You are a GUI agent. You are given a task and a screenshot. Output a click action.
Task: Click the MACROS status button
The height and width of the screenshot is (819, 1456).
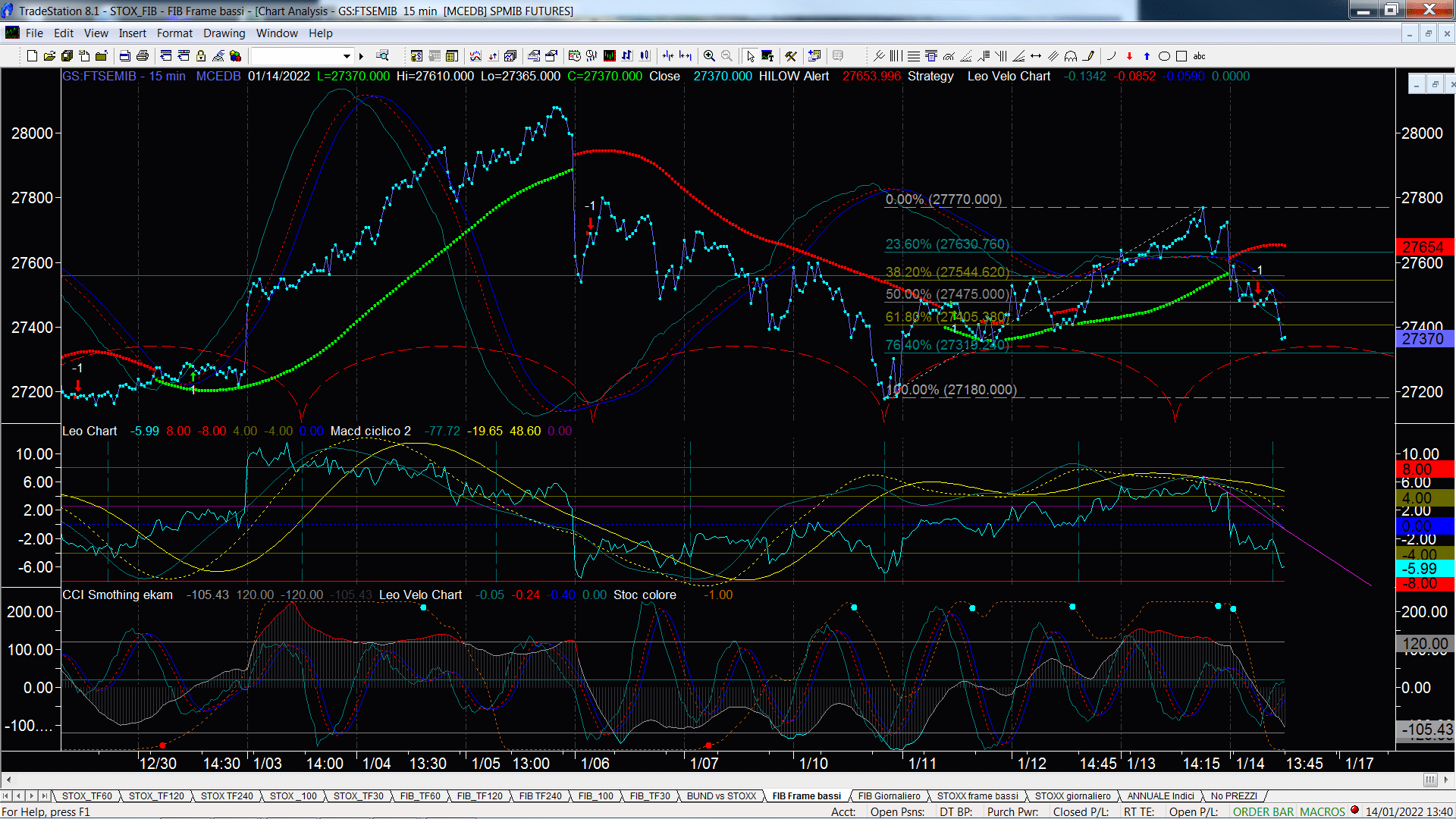(1323, 811)
